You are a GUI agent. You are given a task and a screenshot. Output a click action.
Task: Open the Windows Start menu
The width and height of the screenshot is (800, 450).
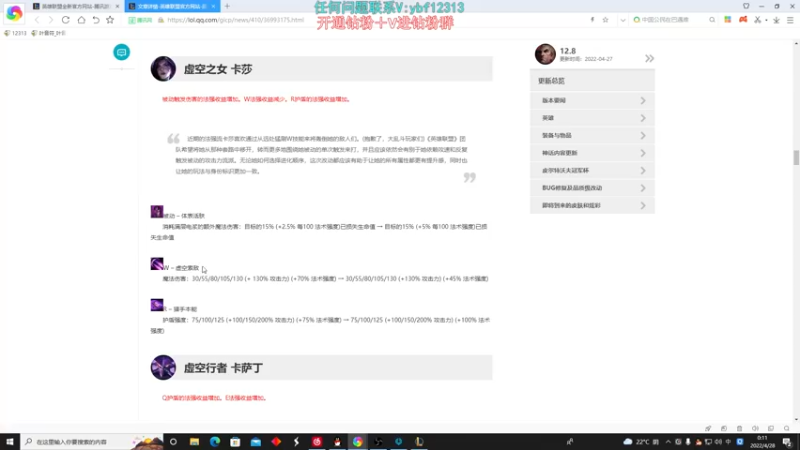[10, 441]
